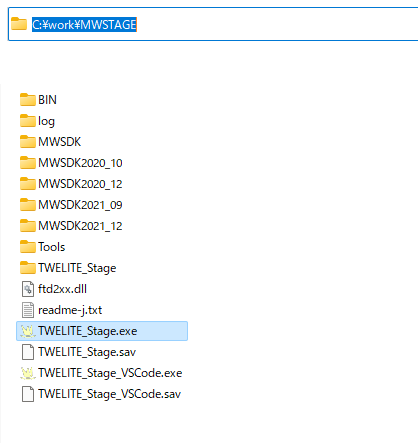Select the BIN folder icon
The height and width of the screenshot is (443, 418).
click(x=28, y=100)
